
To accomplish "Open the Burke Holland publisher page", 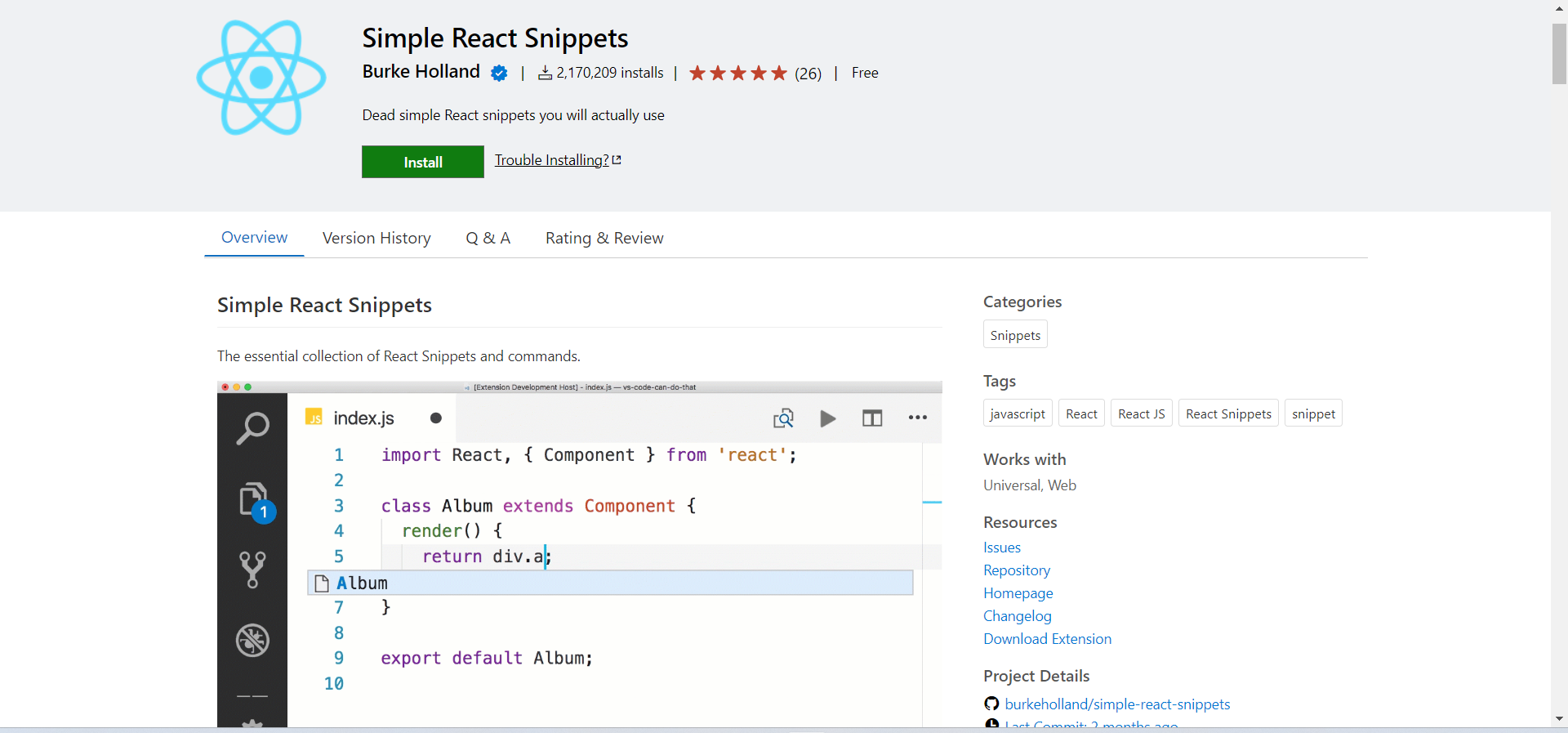I will [421, 72].
